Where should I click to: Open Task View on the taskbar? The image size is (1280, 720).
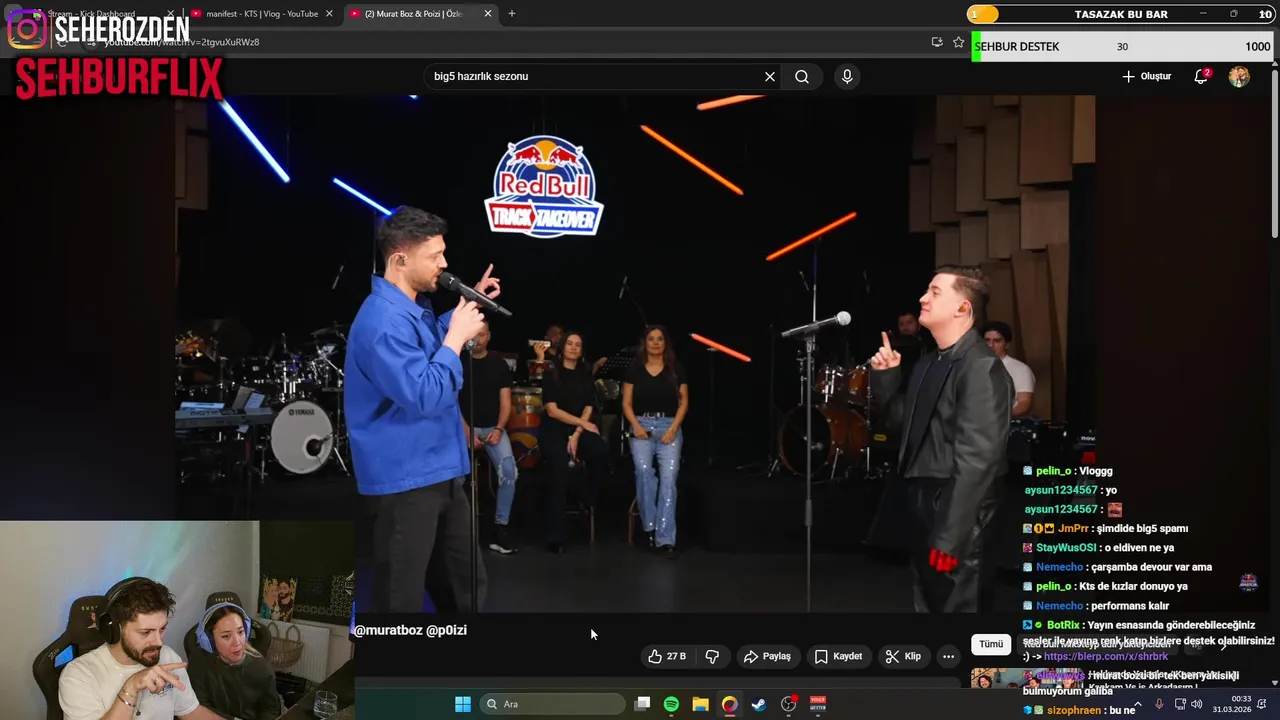(x=643, y=704)
